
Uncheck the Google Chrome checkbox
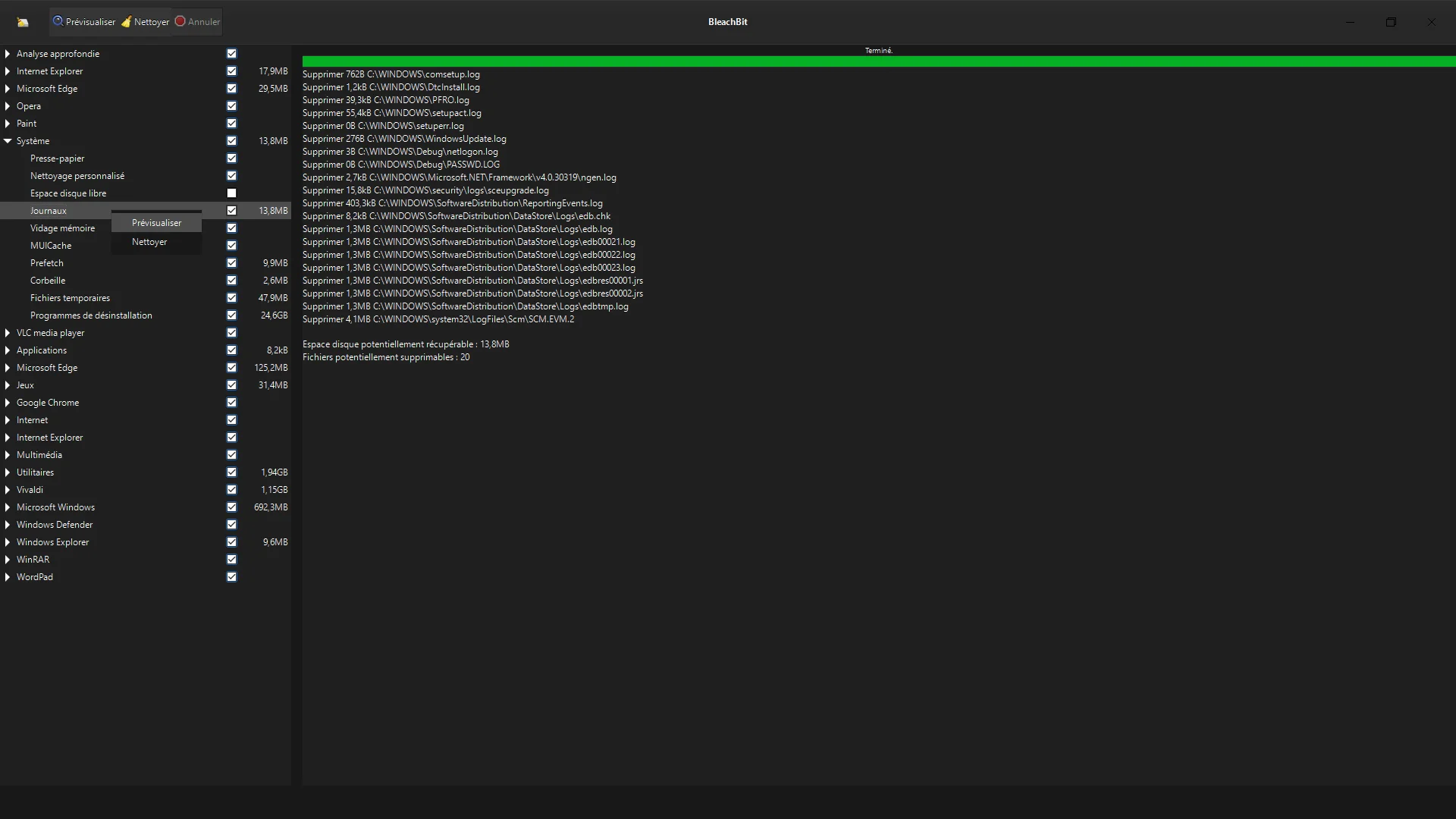click(231, 403)
